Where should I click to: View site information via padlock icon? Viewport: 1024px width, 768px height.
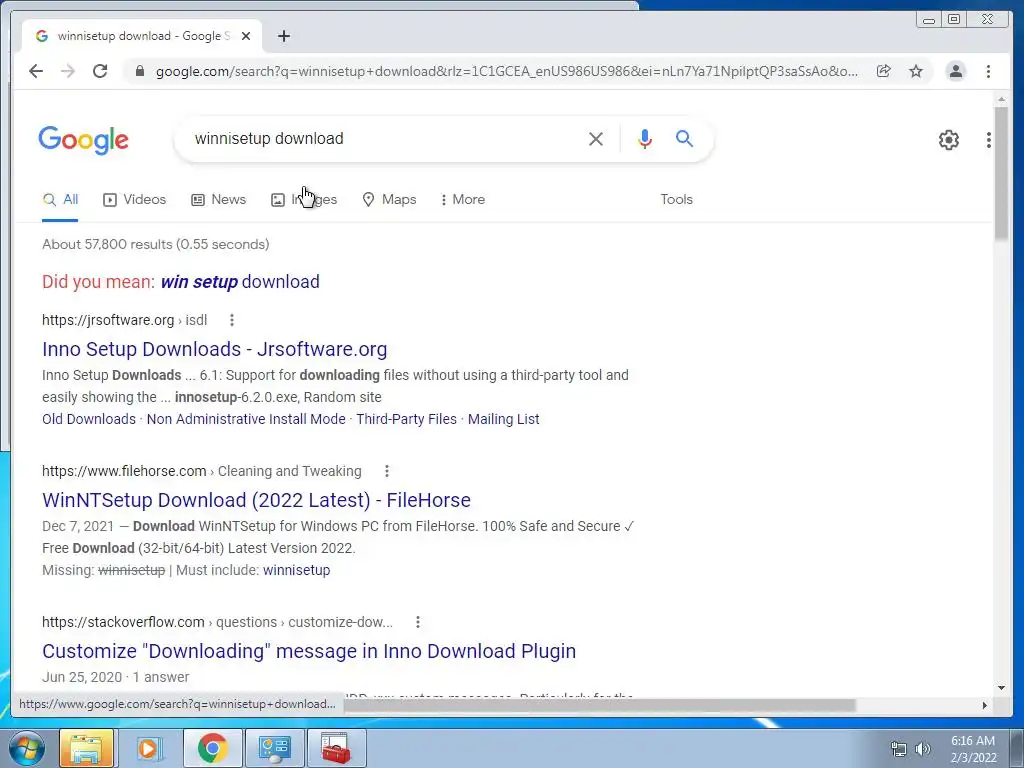(140, 71)
